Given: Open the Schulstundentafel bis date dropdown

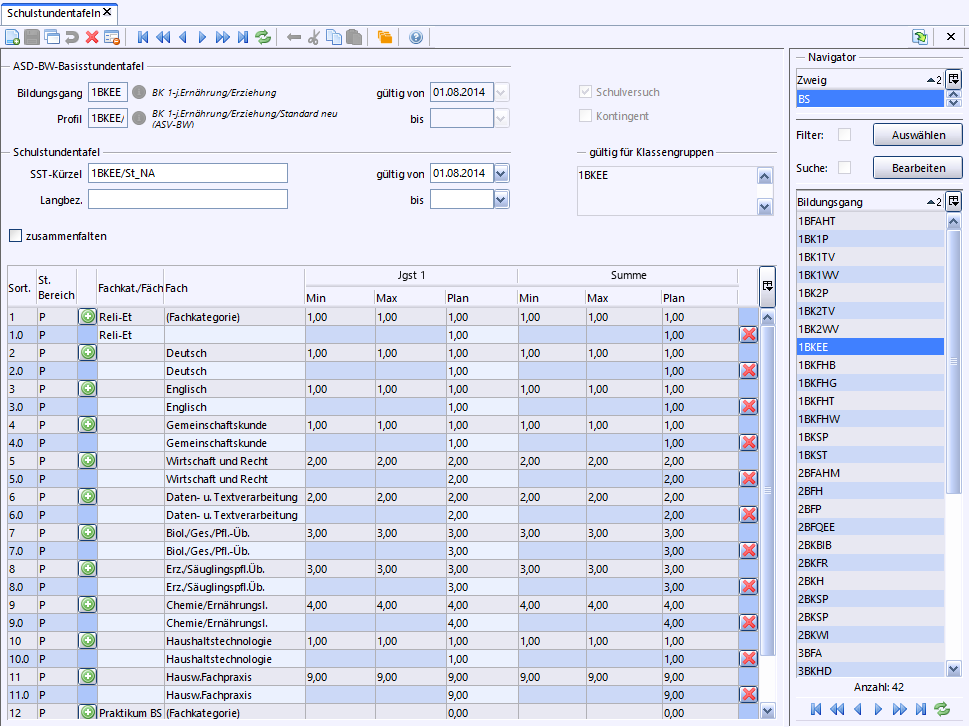Looking at the screenshot, I should [x=501, y=200].
